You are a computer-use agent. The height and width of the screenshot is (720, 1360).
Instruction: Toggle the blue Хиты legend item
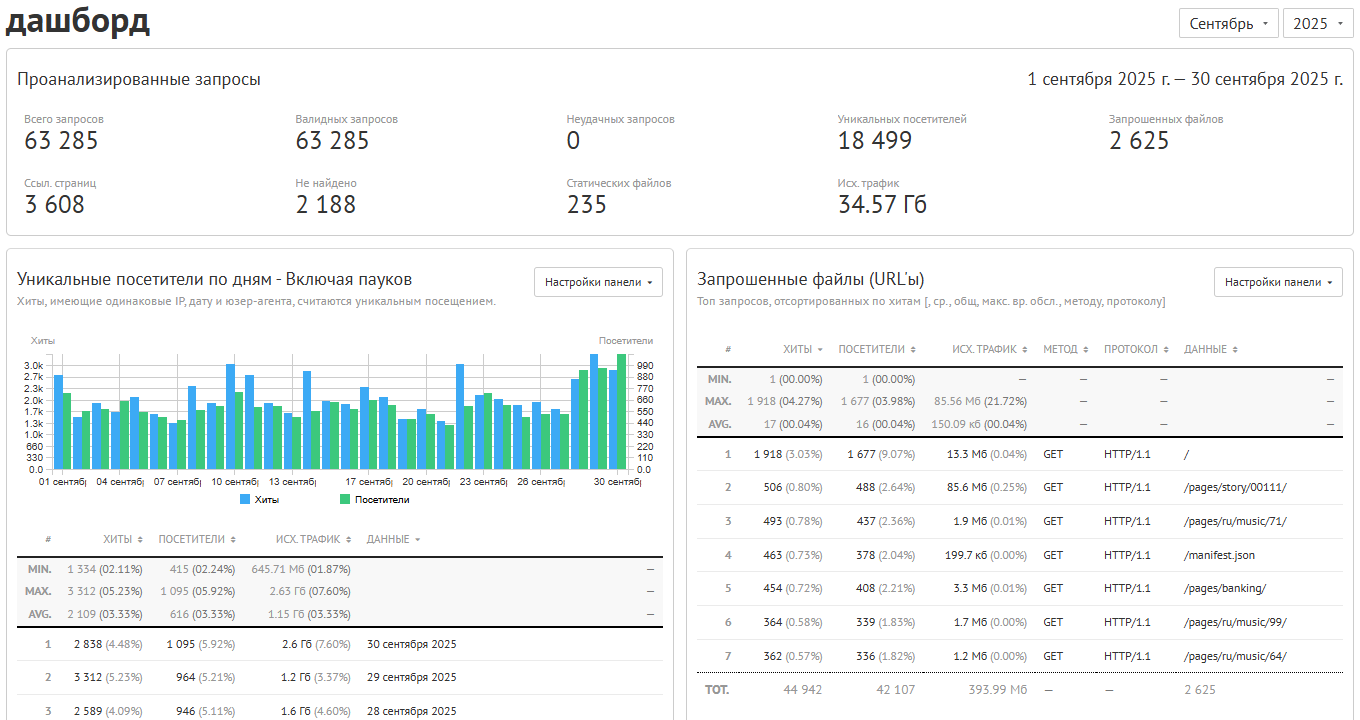259,499
